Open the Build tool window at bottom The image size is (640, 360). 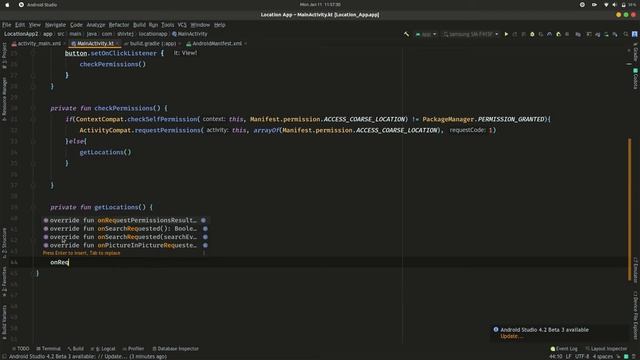click(x=76, y=349)
